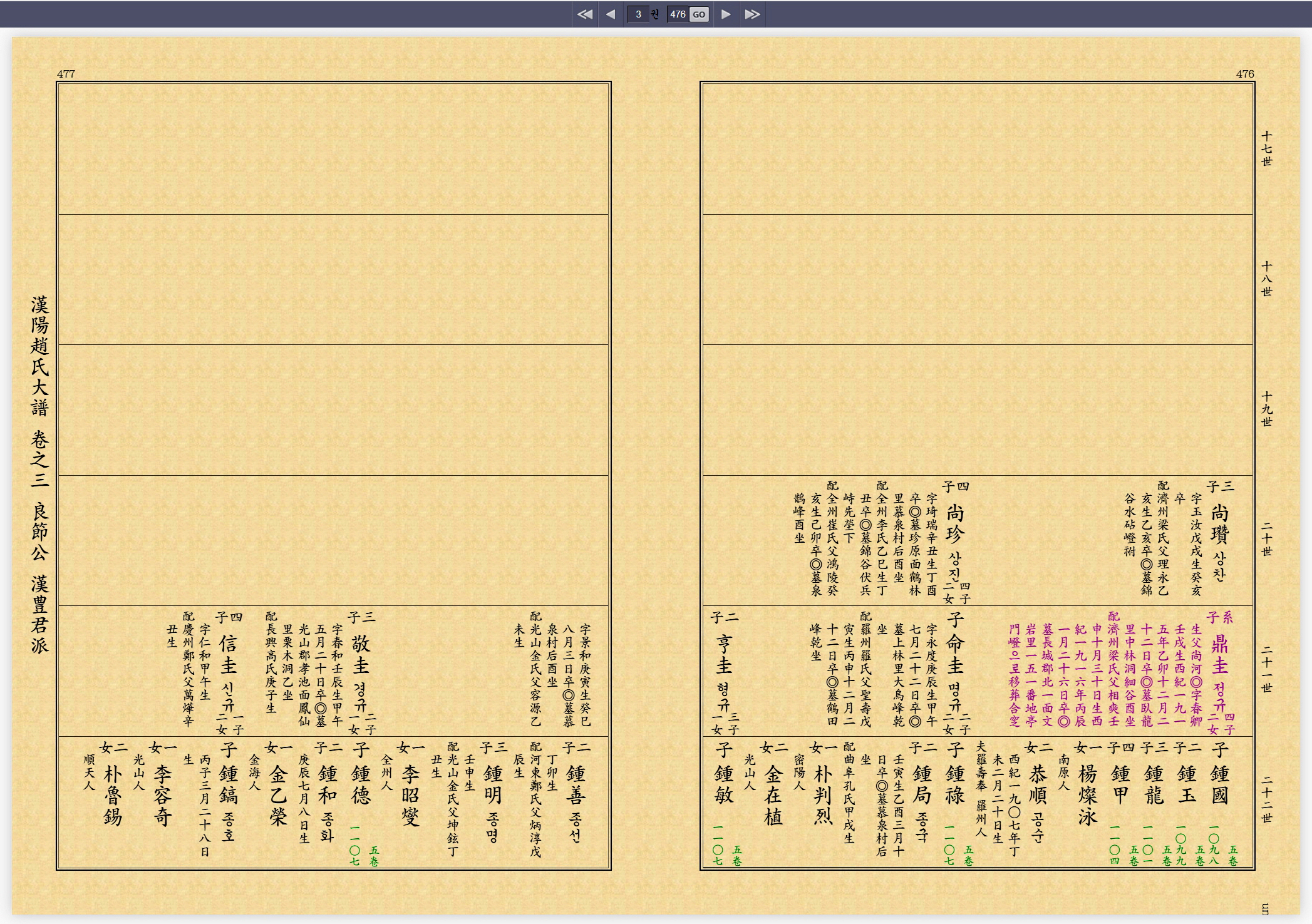The width and height of the screenshot is (1312, 924).
Task: Open the green 五卷 九九 link under 鍾玉
Action: 1190,845
